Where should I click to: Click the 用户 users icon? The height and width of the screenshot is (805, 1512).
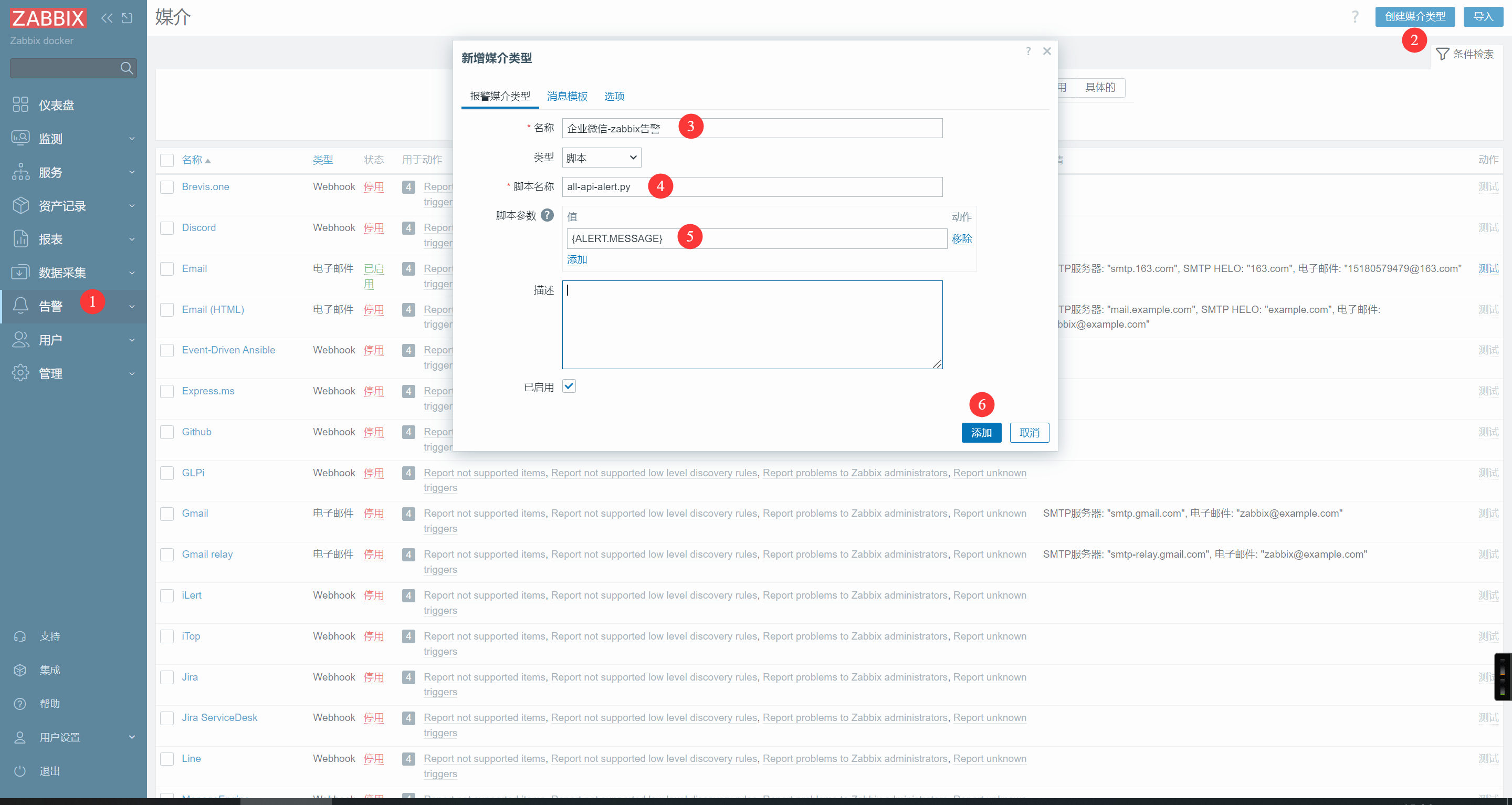pos(20,339)
